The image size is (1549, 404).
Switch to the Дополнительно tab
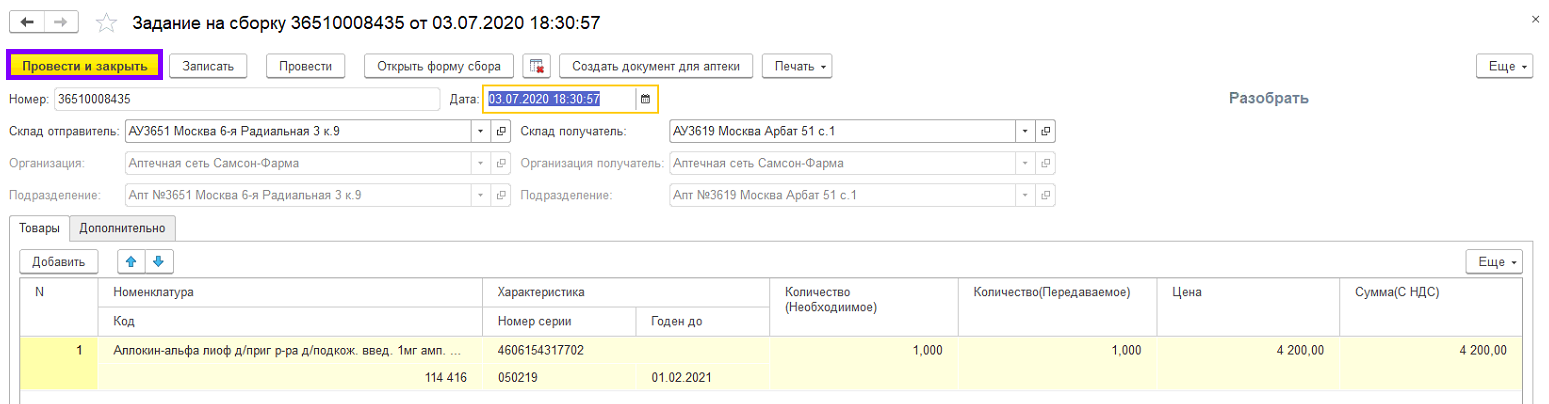[x=122, y=228]
